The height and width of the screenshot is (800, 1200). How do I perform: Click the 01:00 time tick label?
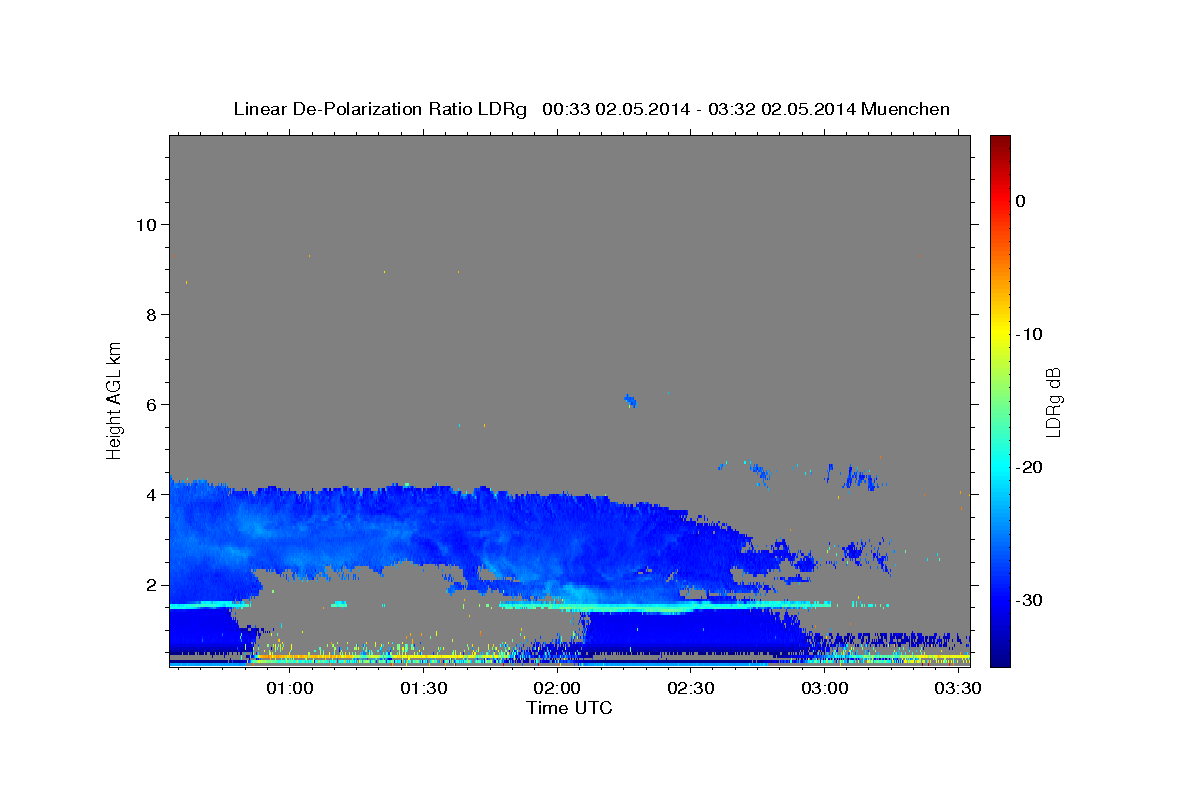point(290,689)
